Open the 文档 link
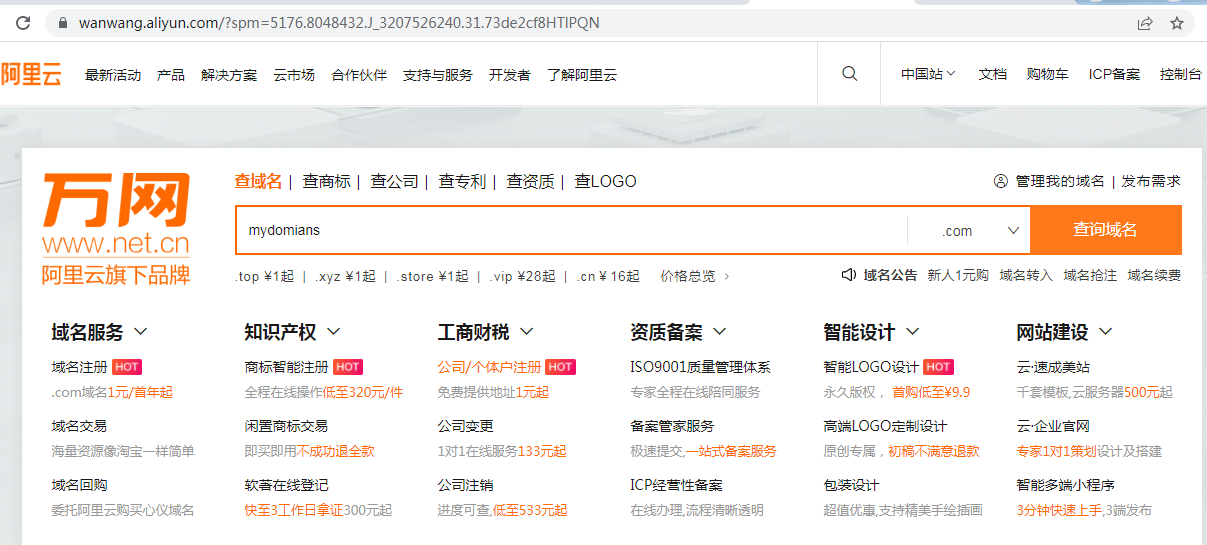 993,74
